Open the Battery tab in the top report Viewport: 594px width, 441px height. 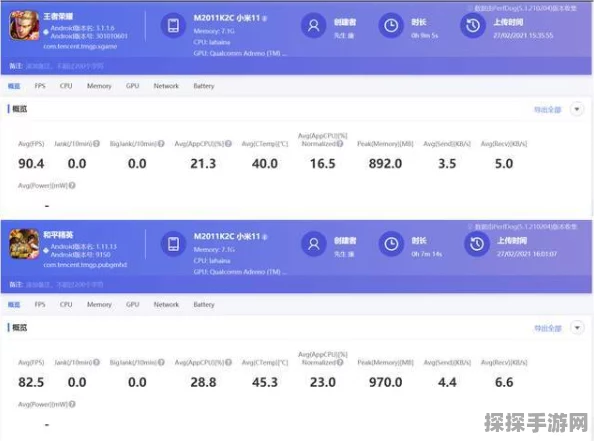pyautogui.click(x=204, y=86)
